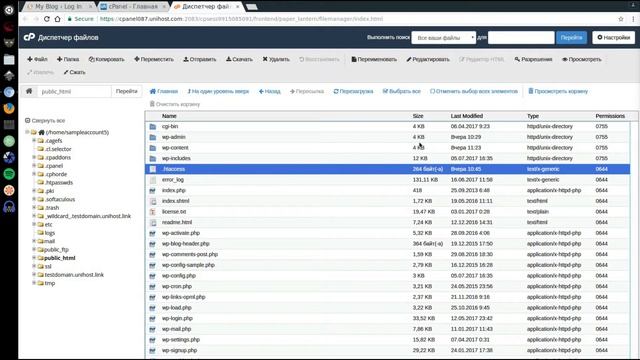Click the Копировать toolbar button
Screen dimensions: 640x360
coord(107,59)
